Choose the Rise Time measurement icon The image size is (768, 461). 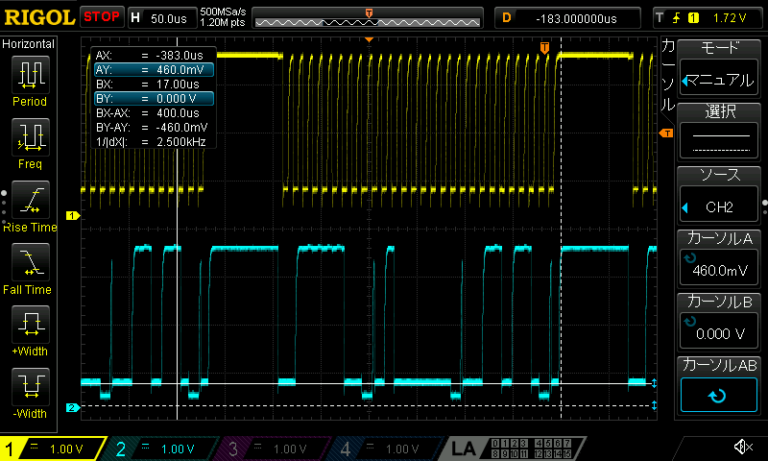coord(30,199)
